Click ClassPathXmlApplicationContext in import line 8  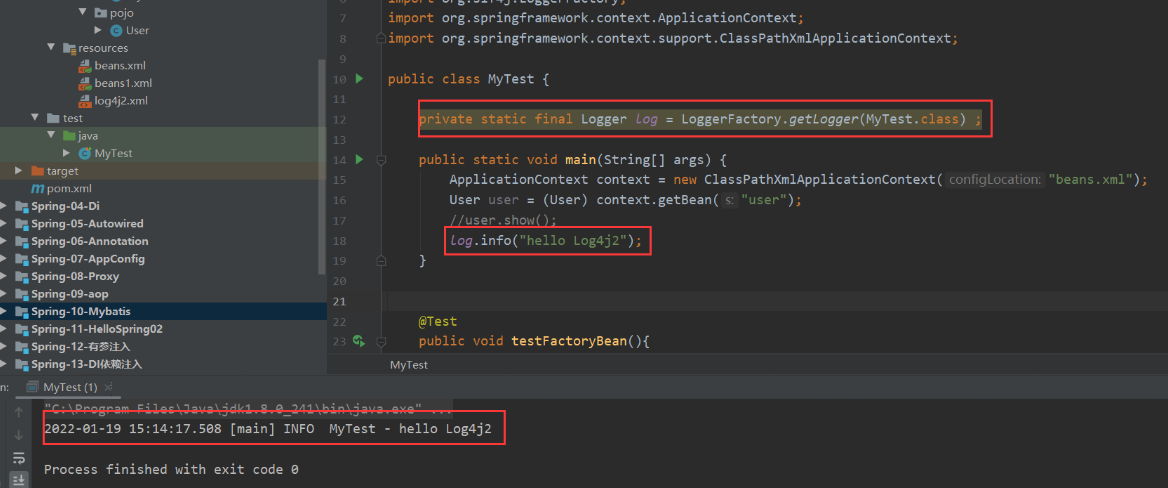coord(834,38)
